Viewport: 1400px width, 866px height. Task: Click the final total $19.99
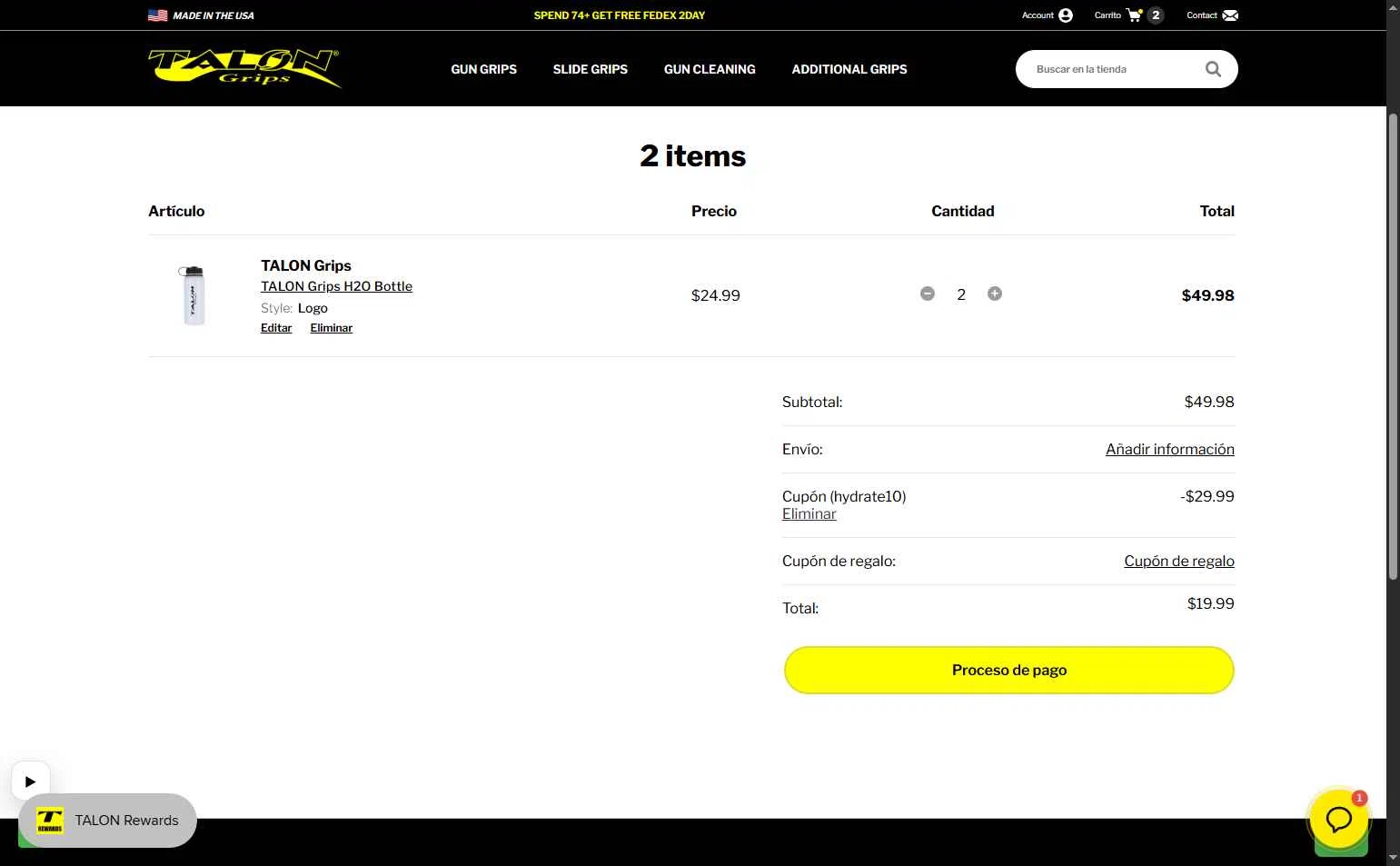pos(1210,603)
